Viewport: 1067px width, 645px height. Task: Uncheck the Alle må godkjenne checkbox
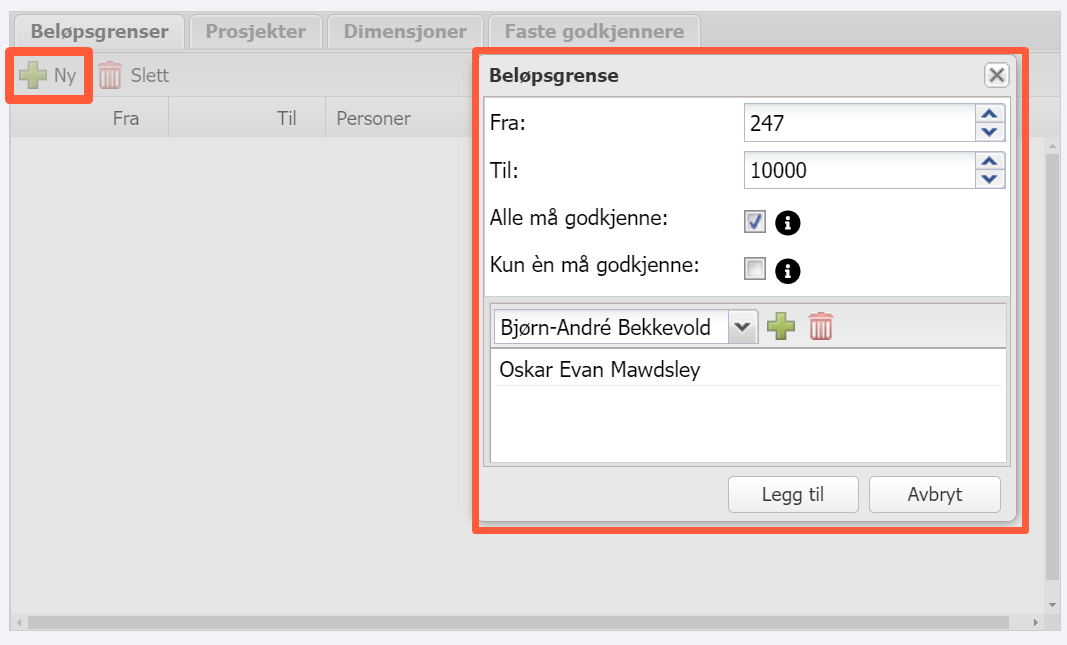pos(755,221)
